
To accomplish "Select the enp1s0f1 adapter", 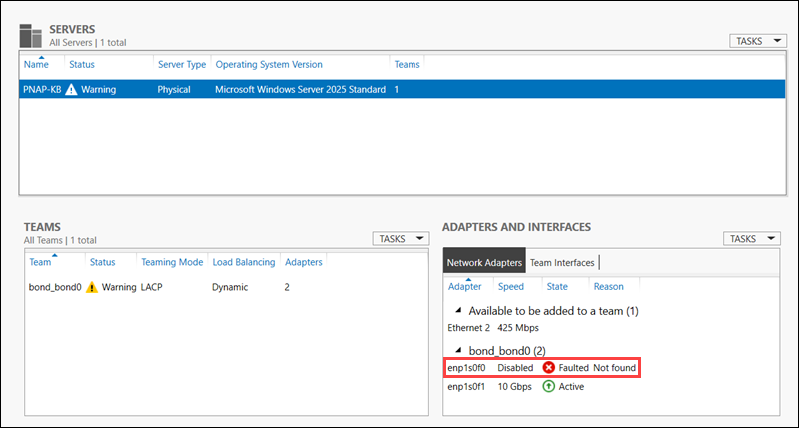I will [466, 387].
